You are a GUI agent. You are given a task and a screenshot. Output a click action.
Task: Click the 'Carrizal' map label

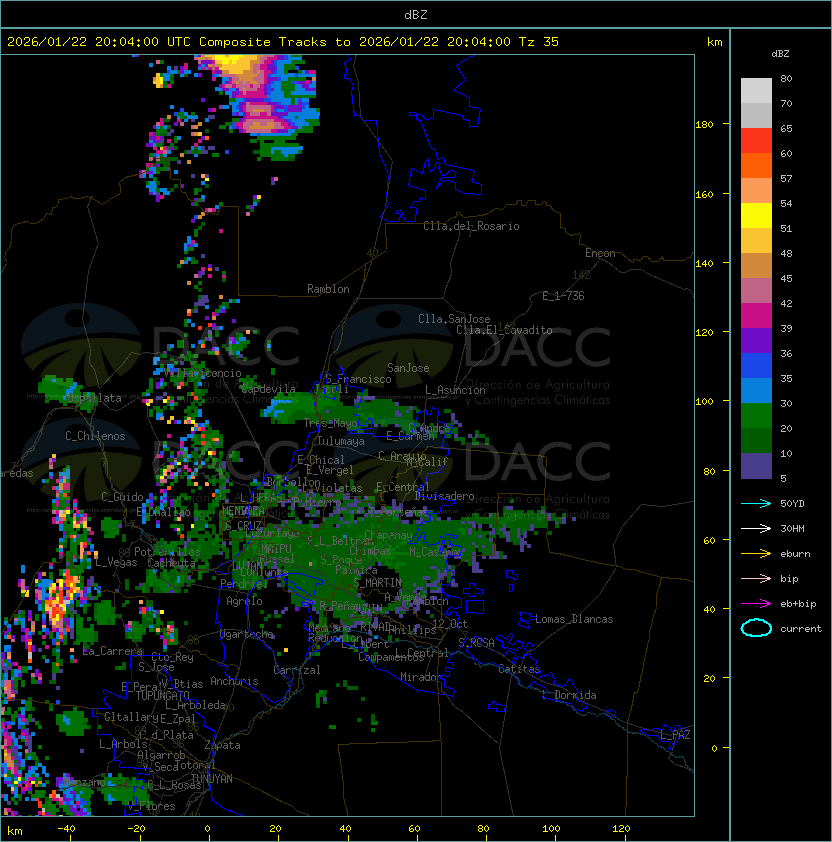pyautogui.click(x=296, y=670)
